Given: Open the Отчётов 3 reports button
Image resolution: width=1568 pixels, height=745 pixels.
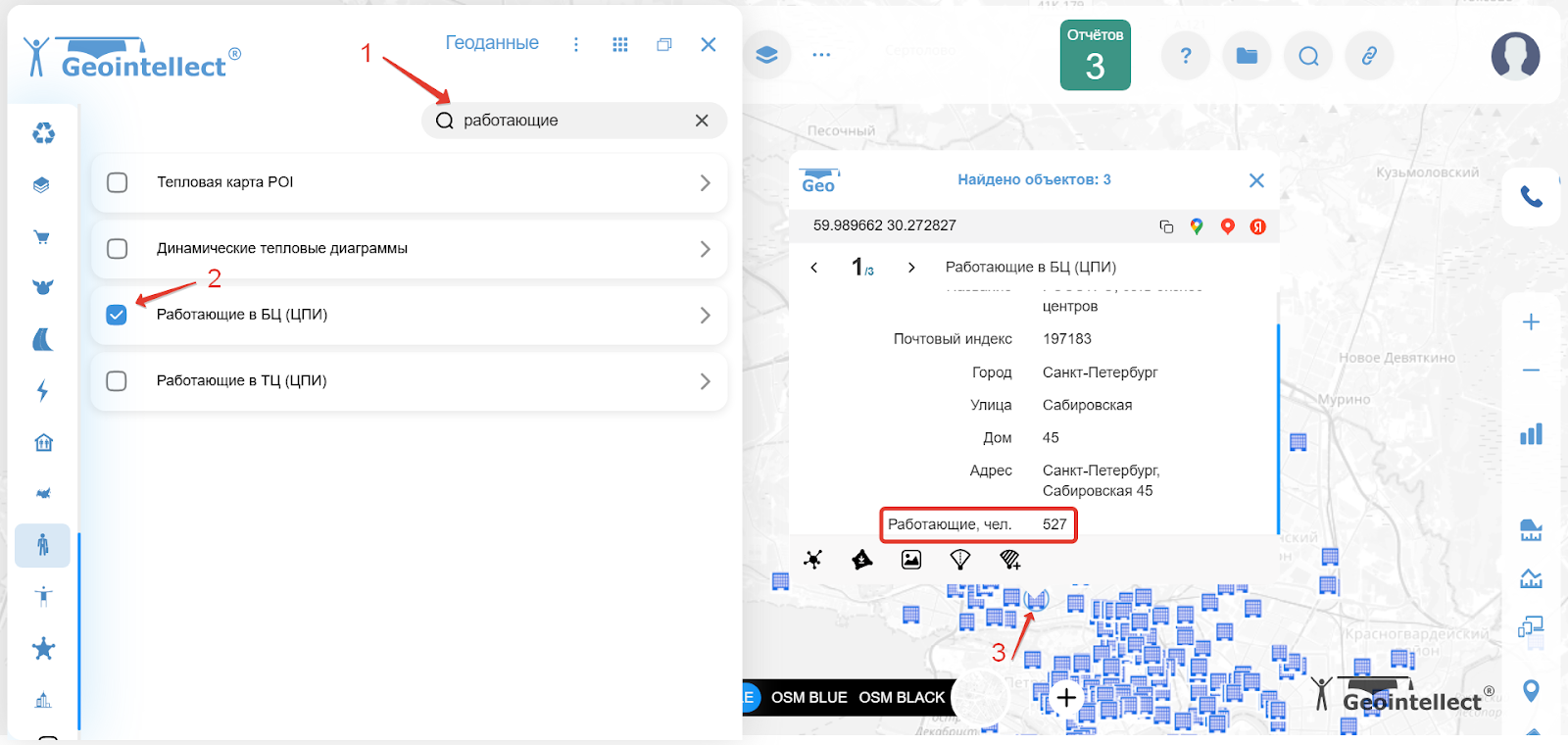Looking at the screenshot, I should point(1095,56).
